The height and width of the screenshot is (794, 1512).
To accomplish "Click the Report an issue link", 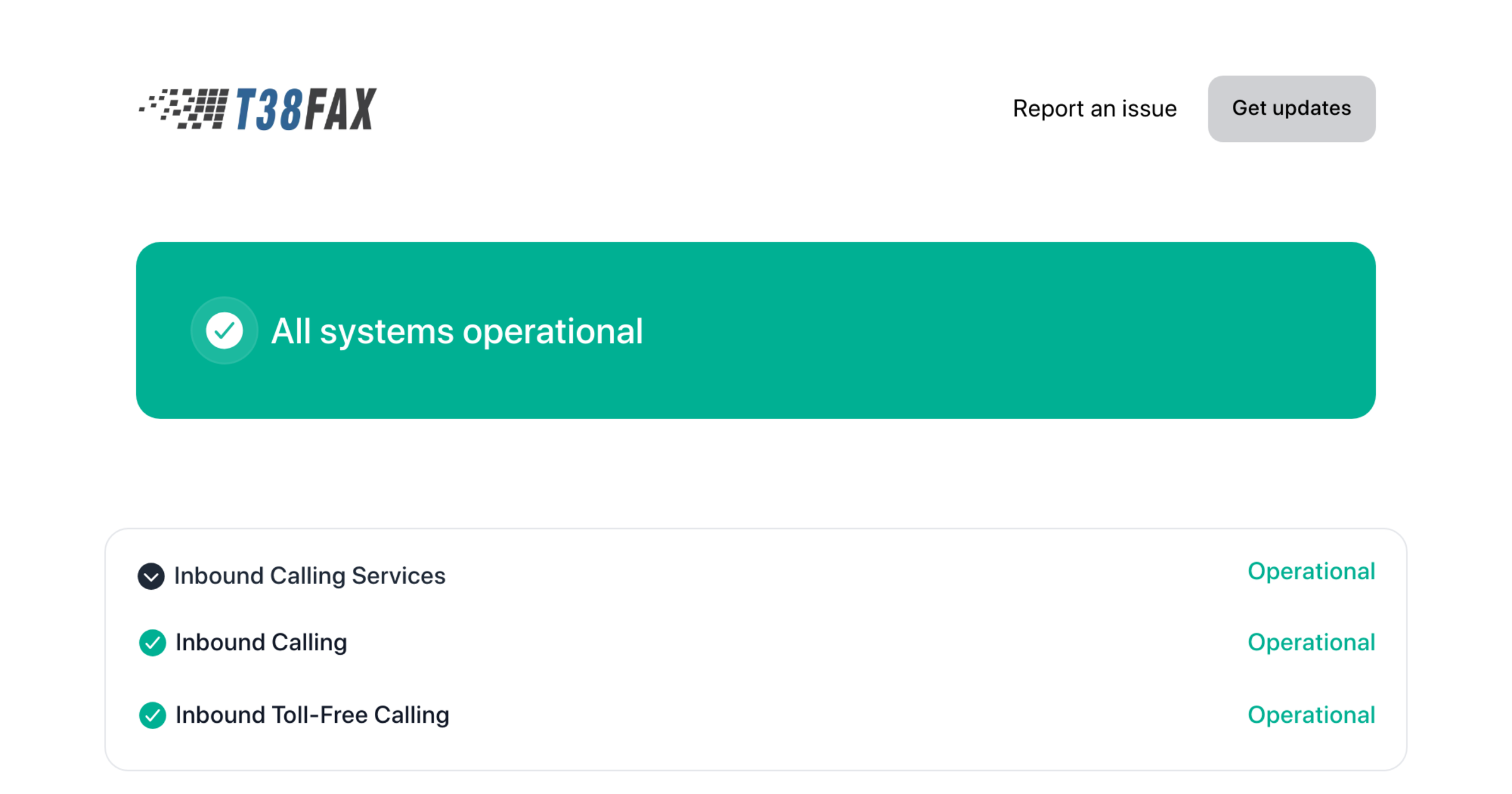I will pyautogui.click(x=1094, y=108).
